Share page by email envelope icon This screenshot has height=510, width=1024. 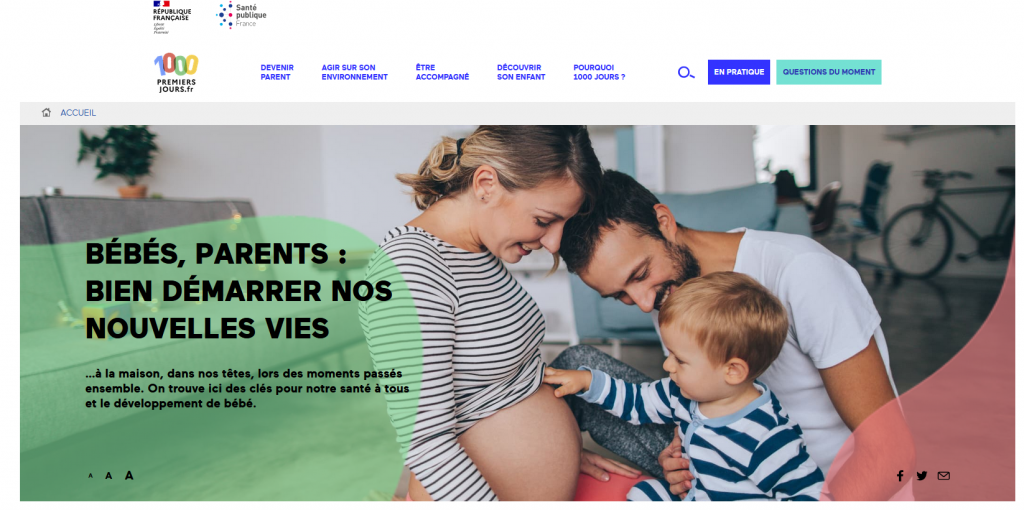click(x=944, y=475)
